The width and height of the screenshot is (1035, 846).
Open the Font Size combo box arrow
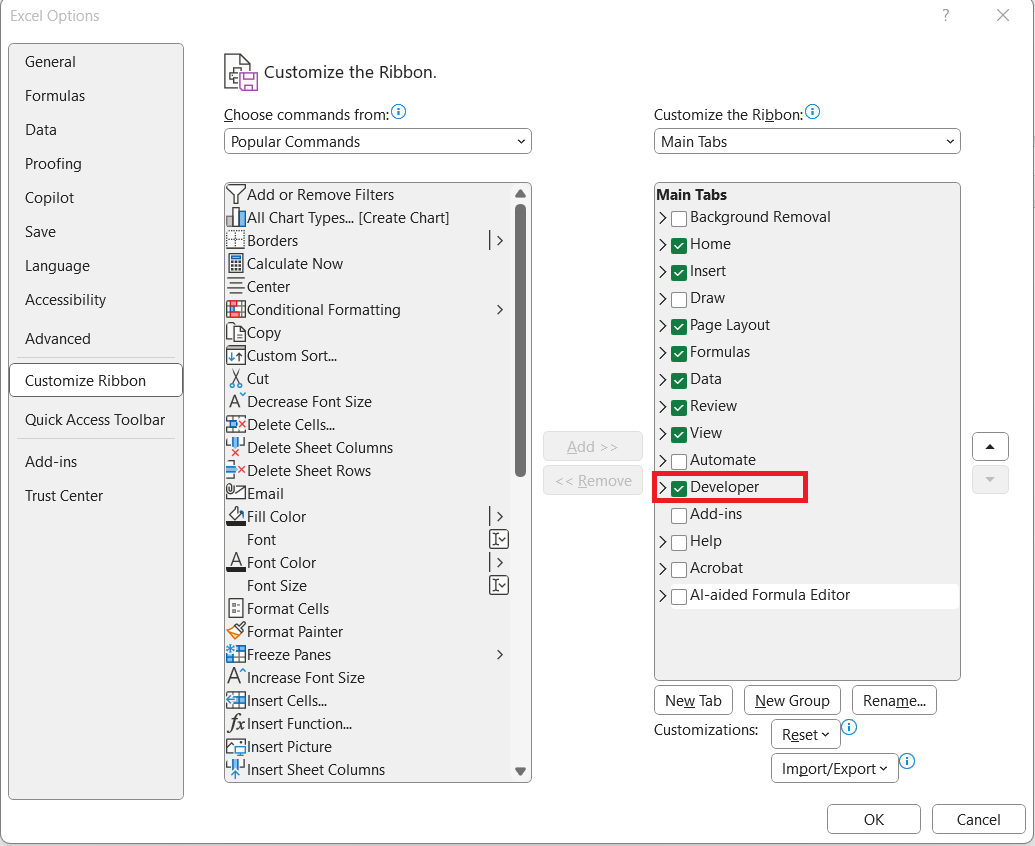coord(499,585)
